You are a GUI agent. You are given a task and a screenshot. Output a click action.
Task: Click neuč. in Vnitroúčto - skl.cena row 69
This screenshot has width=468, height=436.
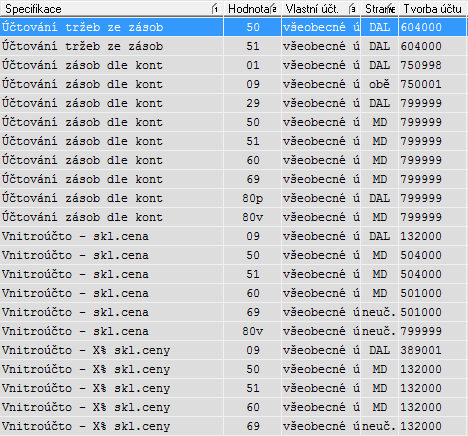(x=379, y=312)
